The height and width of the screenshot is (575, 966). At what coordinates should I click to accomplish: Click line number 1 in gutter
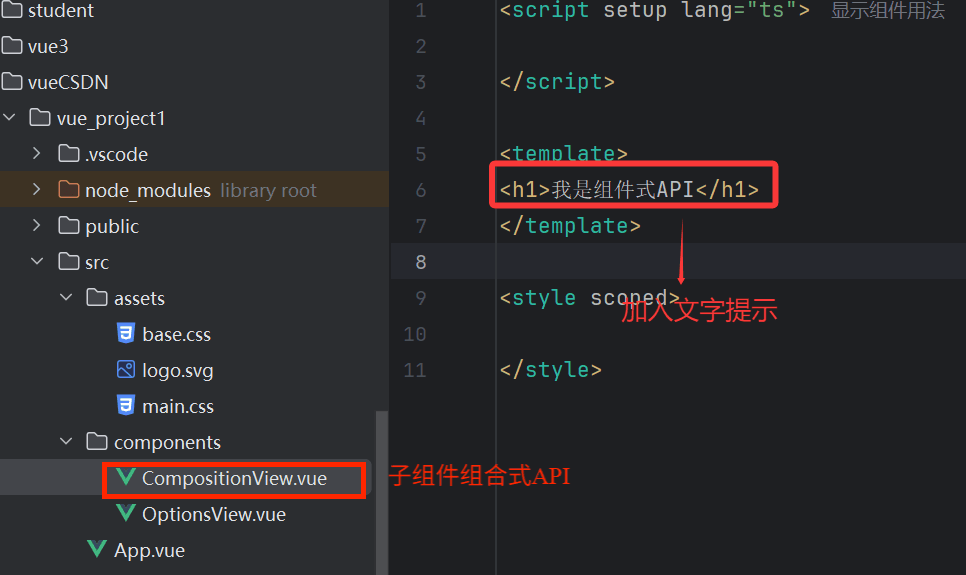pos(421,10)
